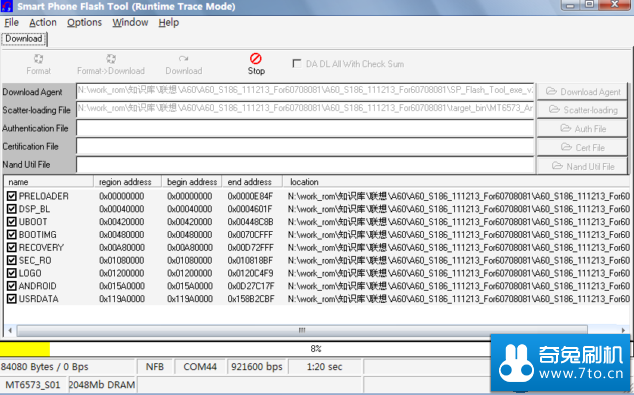Click the Download Agent browse button
Image resolution: width=634 pixels, height=395 pixels.
[582, 92]
